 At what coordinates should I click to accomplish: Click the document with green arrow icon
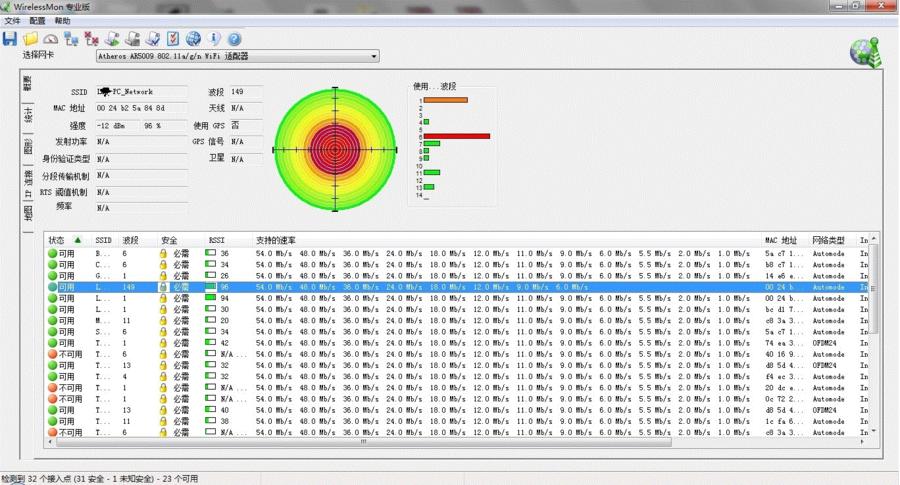point(112,39)
